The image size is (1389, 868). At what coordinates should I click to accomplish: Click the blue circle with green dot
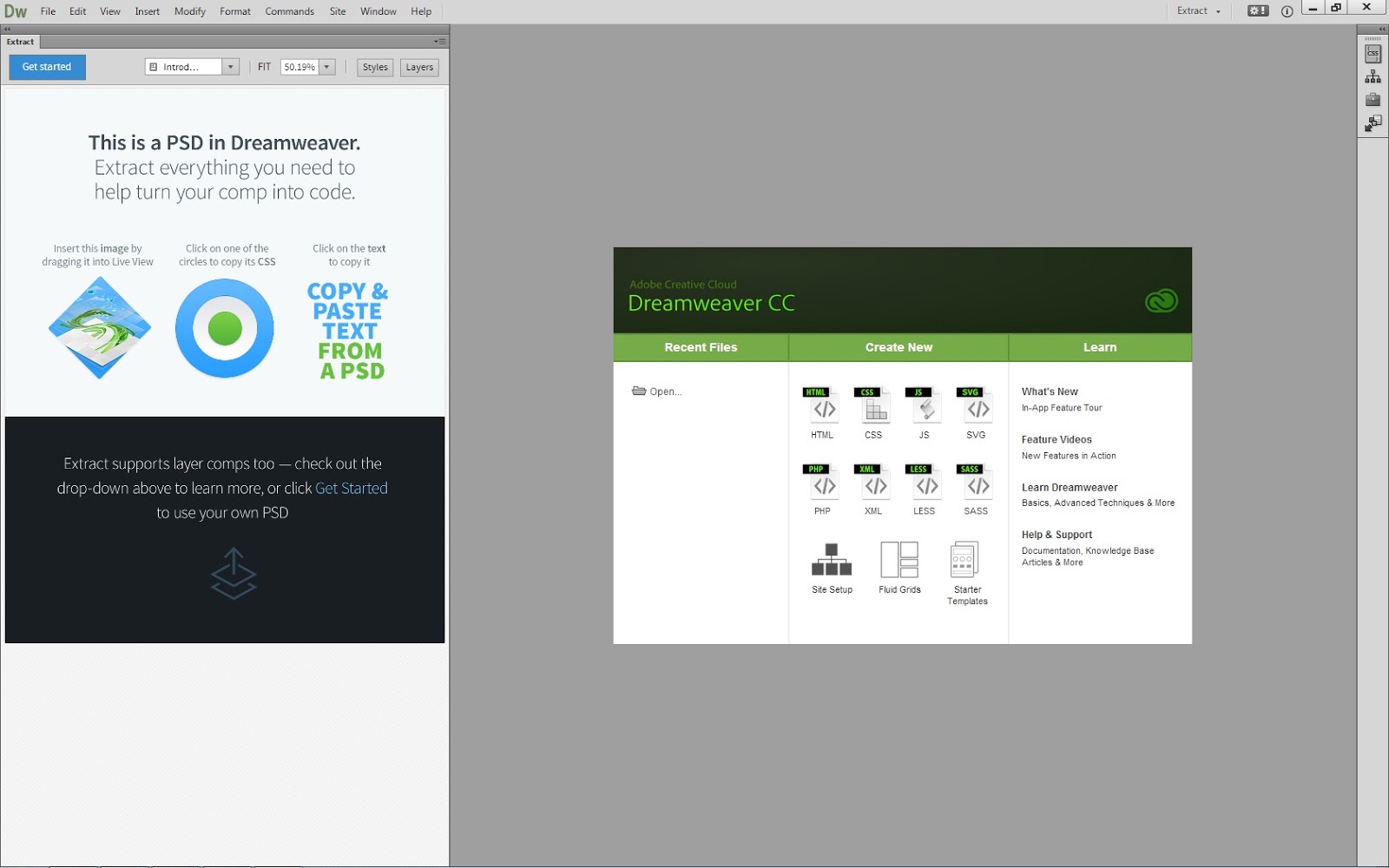point(225,329)
